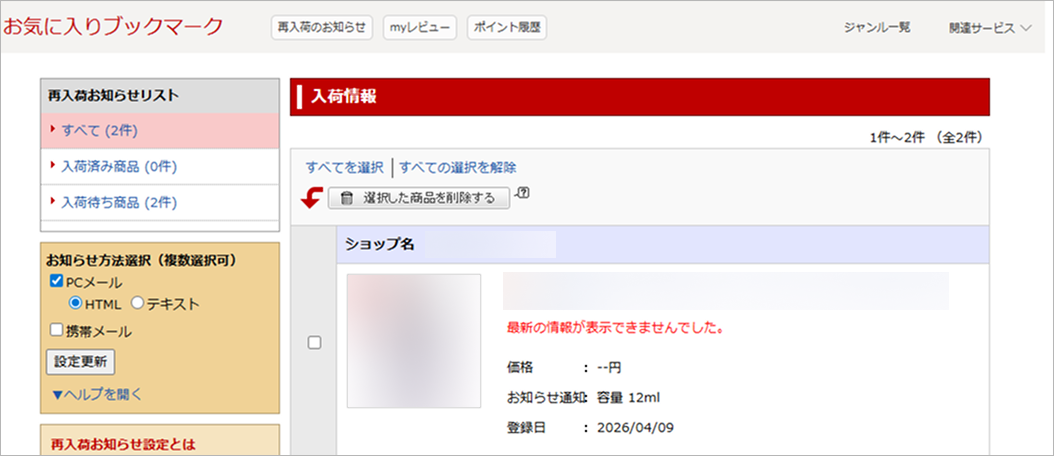Click the trash icon on the delete button
Viewport: 1054px width, 456px height.
(x=347, y=198)
